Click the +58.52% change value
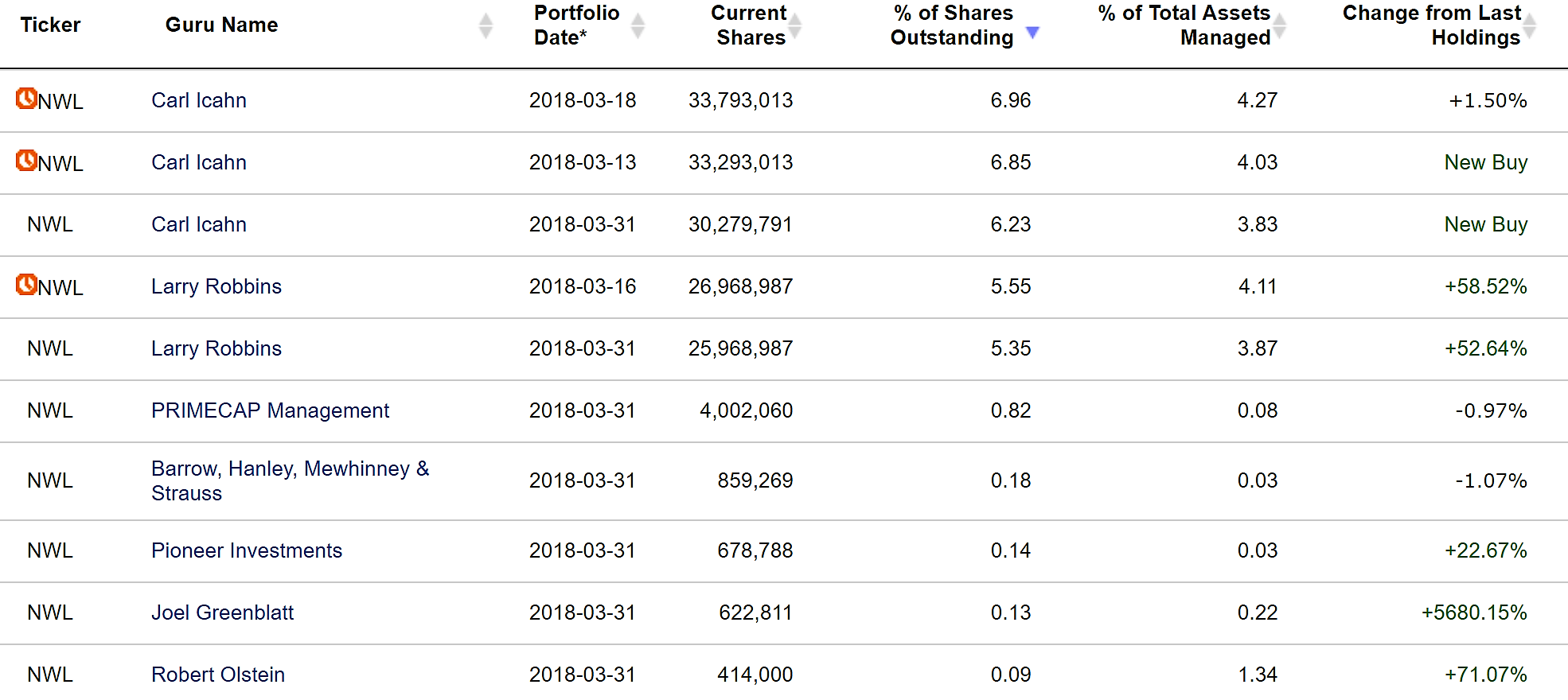The image size is (1568, 700). [x=1486, y=286]
